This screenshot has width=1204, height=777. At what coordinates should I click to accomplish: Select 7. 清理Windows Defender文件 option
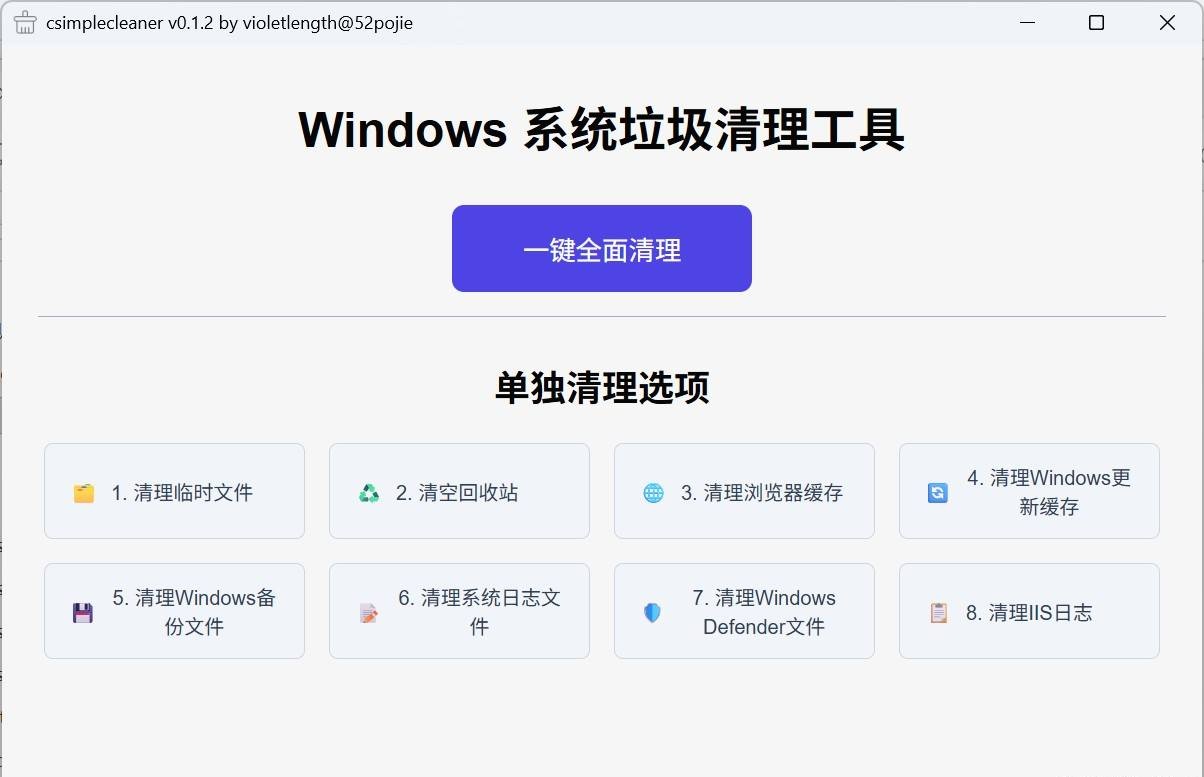[744, 611]
